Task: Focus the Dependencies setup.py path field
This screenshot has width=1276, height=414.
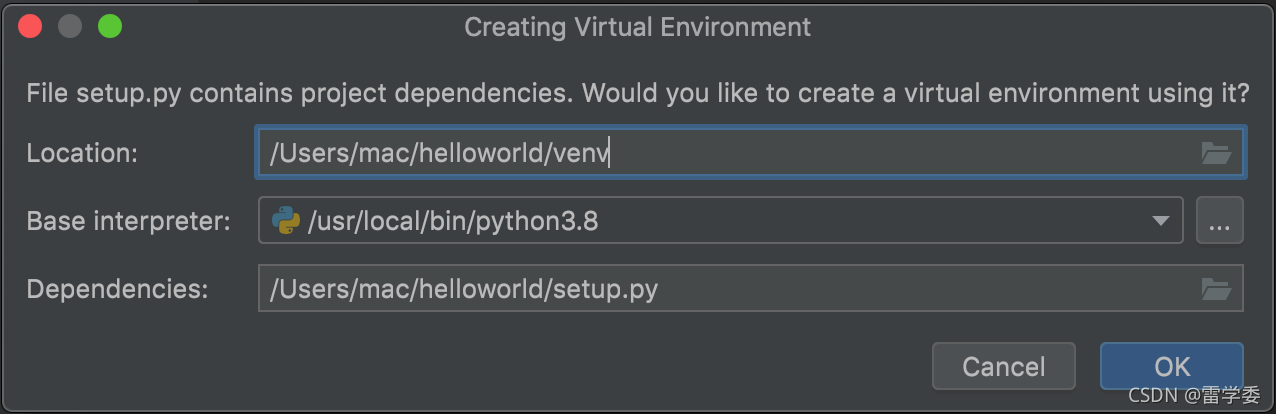Action: point(750,289)
